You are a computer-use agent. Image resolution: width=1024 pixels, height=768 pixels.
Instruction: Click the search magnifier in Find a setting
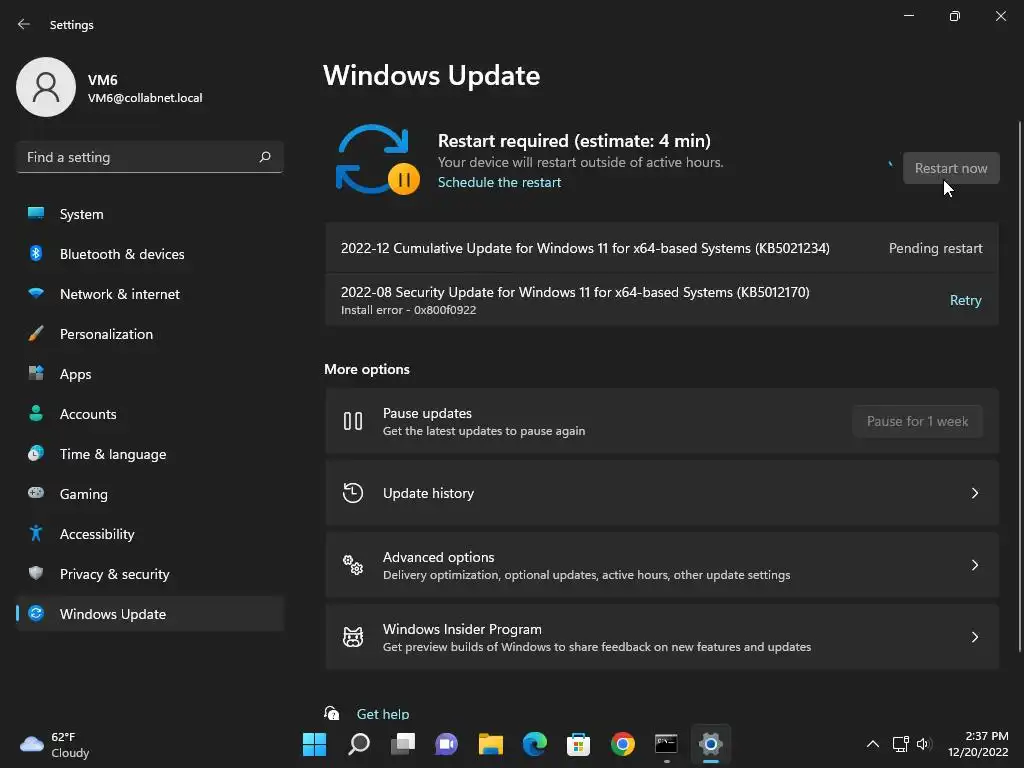point(264,157)
